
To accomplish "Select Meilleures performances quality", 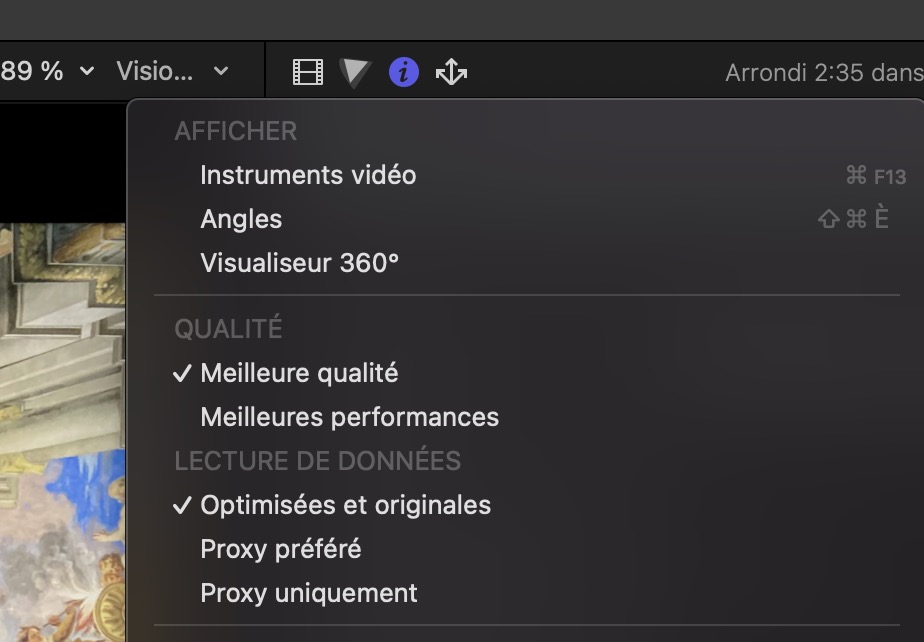I will pyautogui.click(x=349, y=417).
